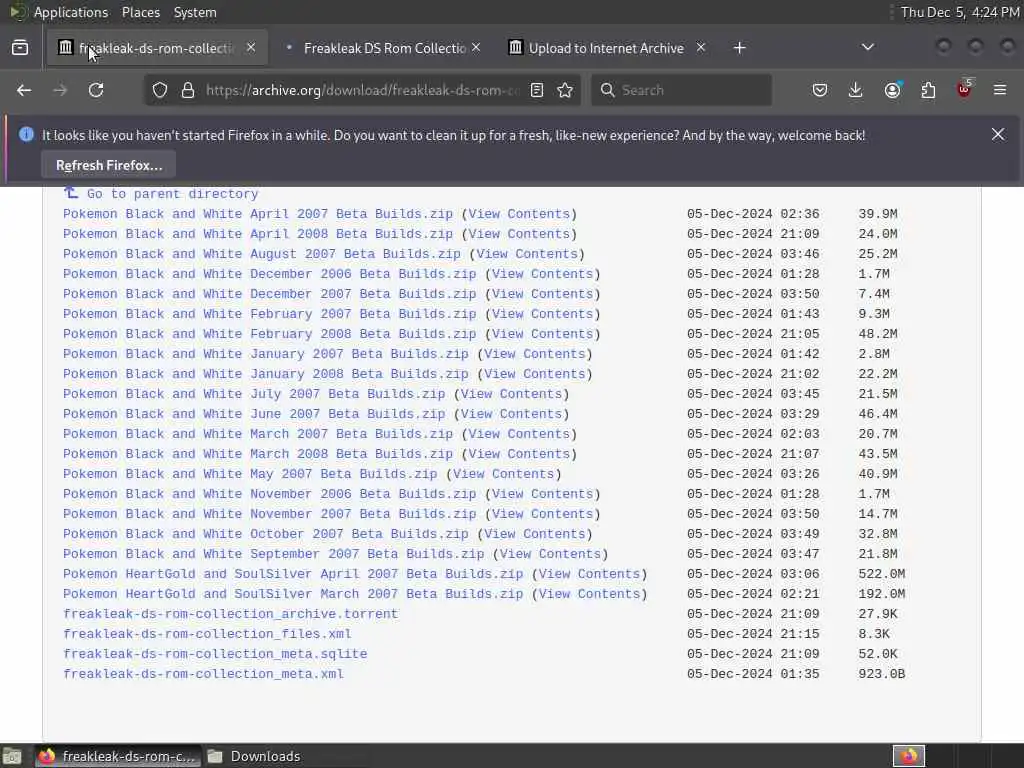1024x768 pixels.
Task: Click 522.0M size of HeartGold April 2007 zip
Action: click(x=881, y=574)
